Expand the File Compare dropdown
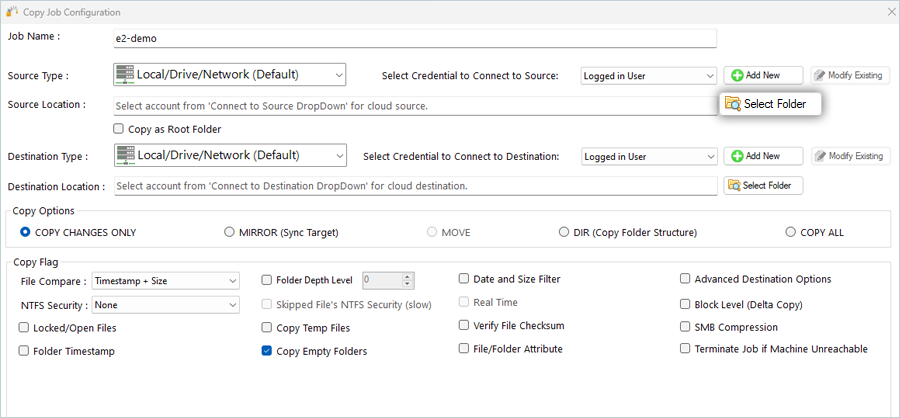This screenshot has width=900, height=418. point(165,281)
